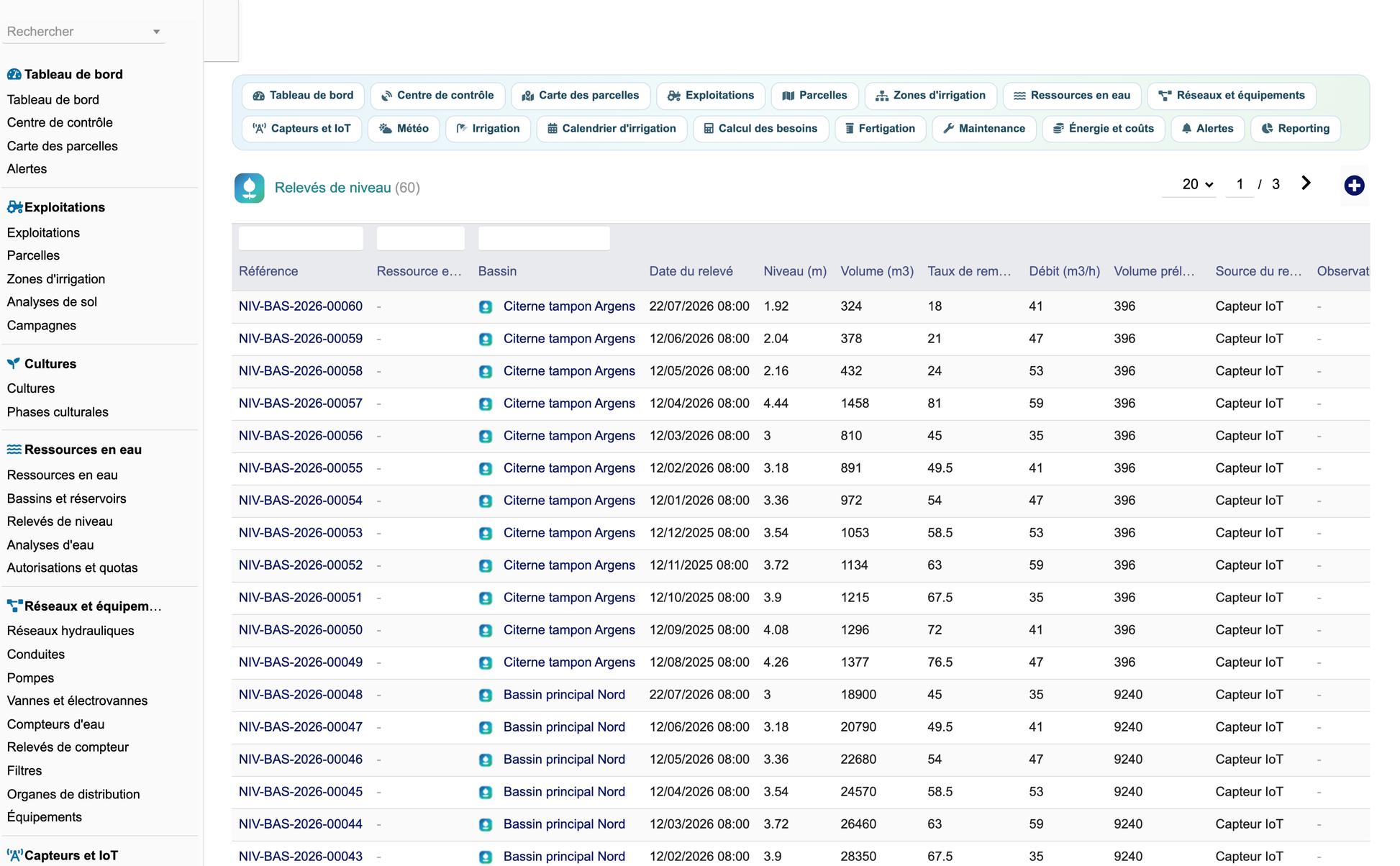Open the Calcul des besoins tab

[x=760, y=129]
